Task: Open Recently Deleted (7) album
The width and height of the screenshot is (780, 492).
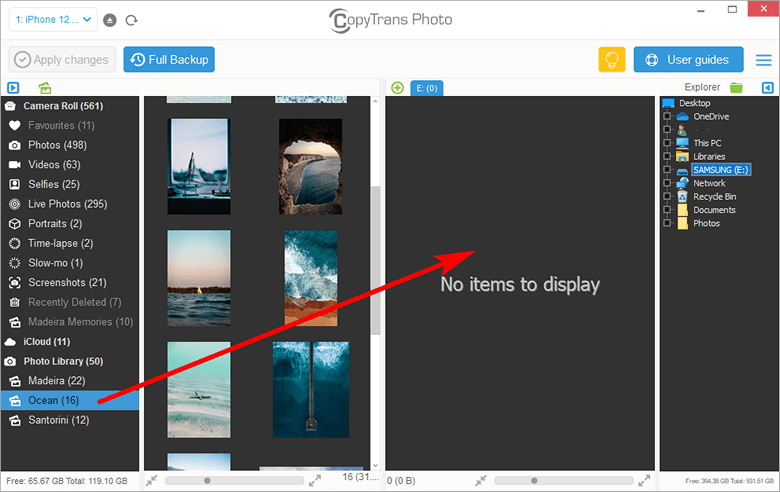Action: click(70, 302)
